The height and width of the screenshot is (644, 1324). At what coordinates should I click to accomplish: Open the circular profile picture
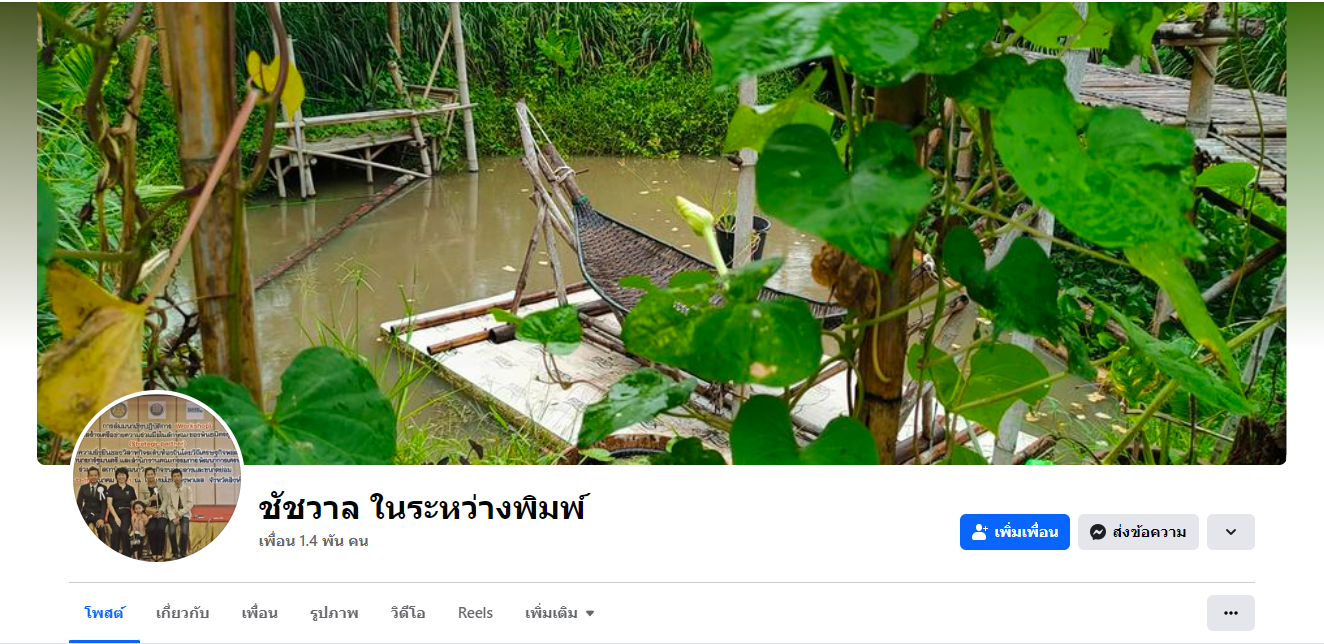pos(158,476)
